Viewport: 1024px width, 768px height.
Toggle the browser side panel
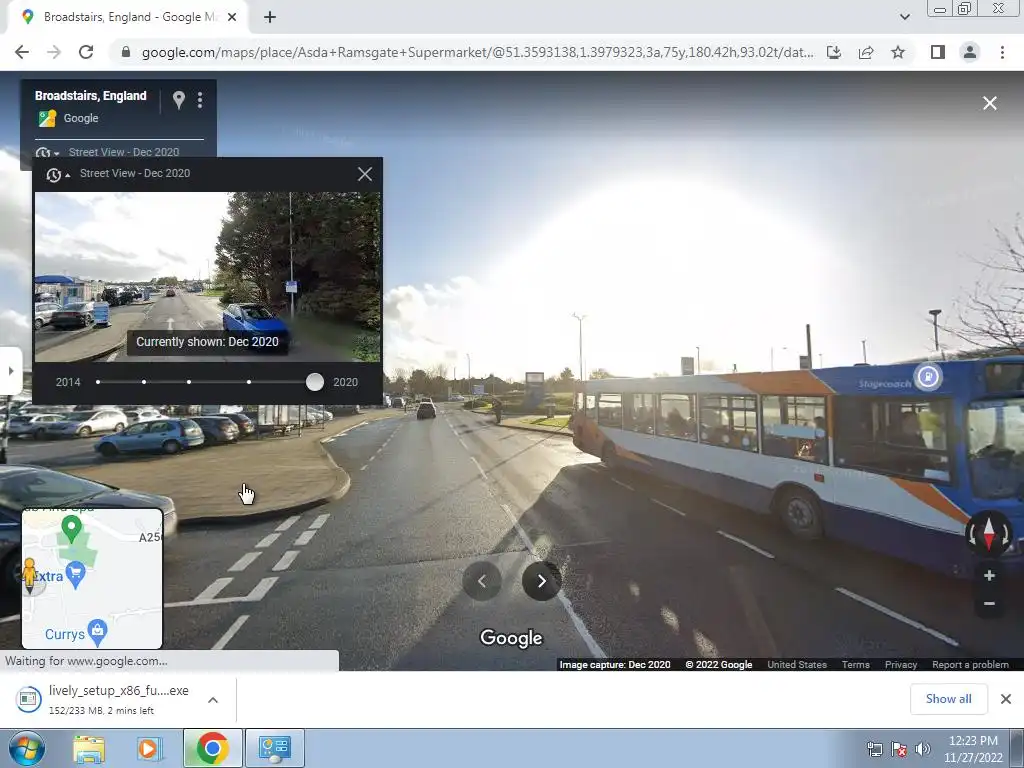tap(938, 52)
